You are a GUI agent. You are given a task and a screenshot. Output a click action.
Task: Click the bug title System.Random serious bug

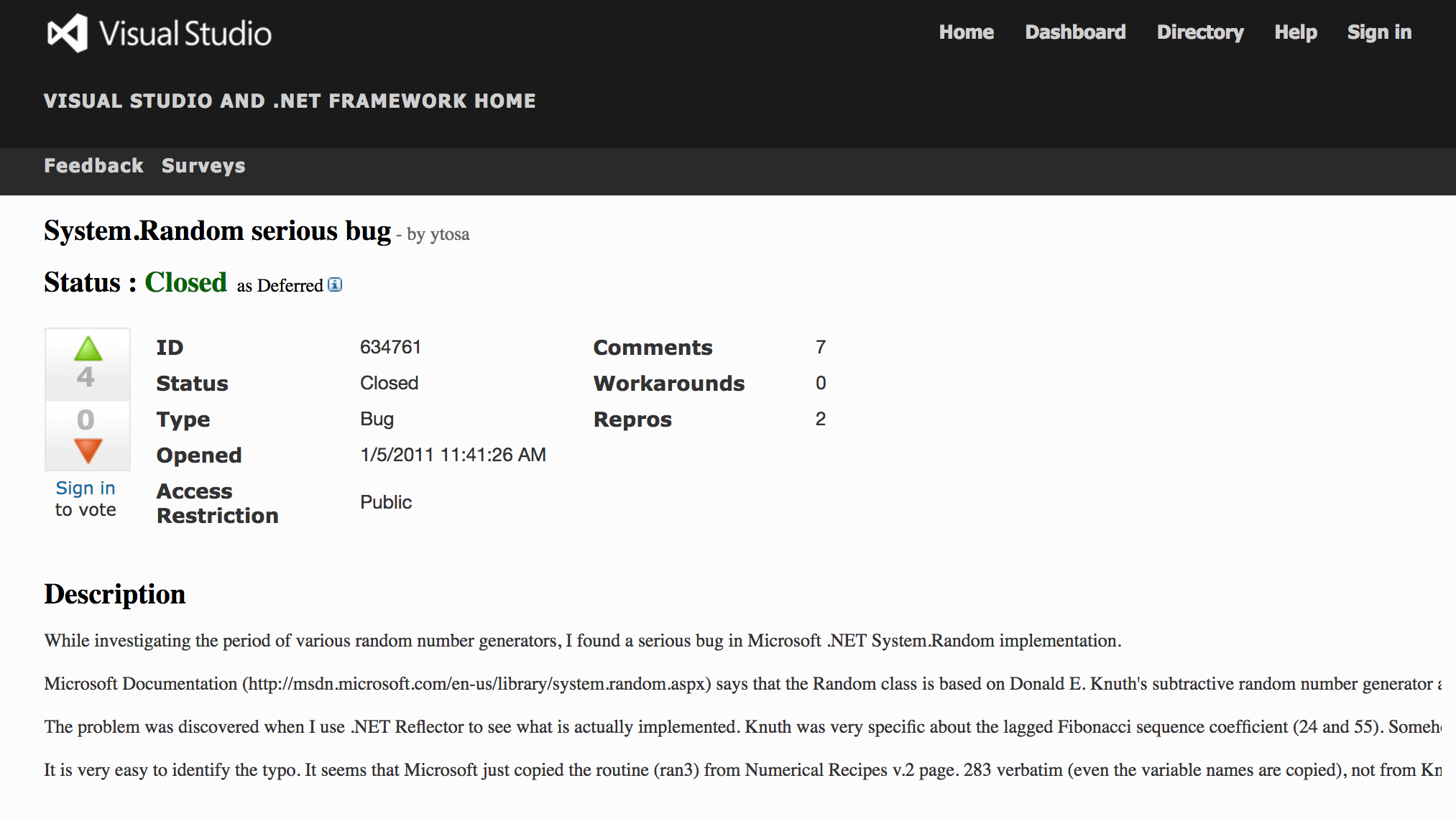(217, 231)
